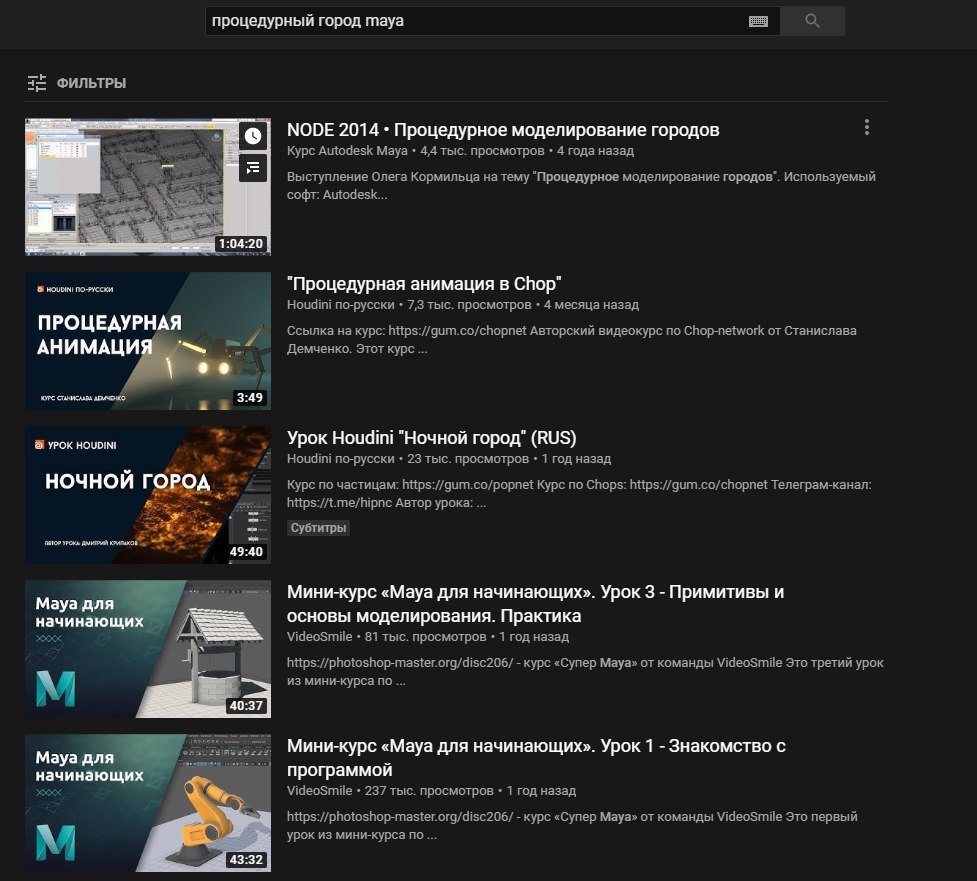Screen dimensions: 977x881
Task: Open title 'NODE 2014 • Процедурное моделирование городов'
Action: (503, 130)
